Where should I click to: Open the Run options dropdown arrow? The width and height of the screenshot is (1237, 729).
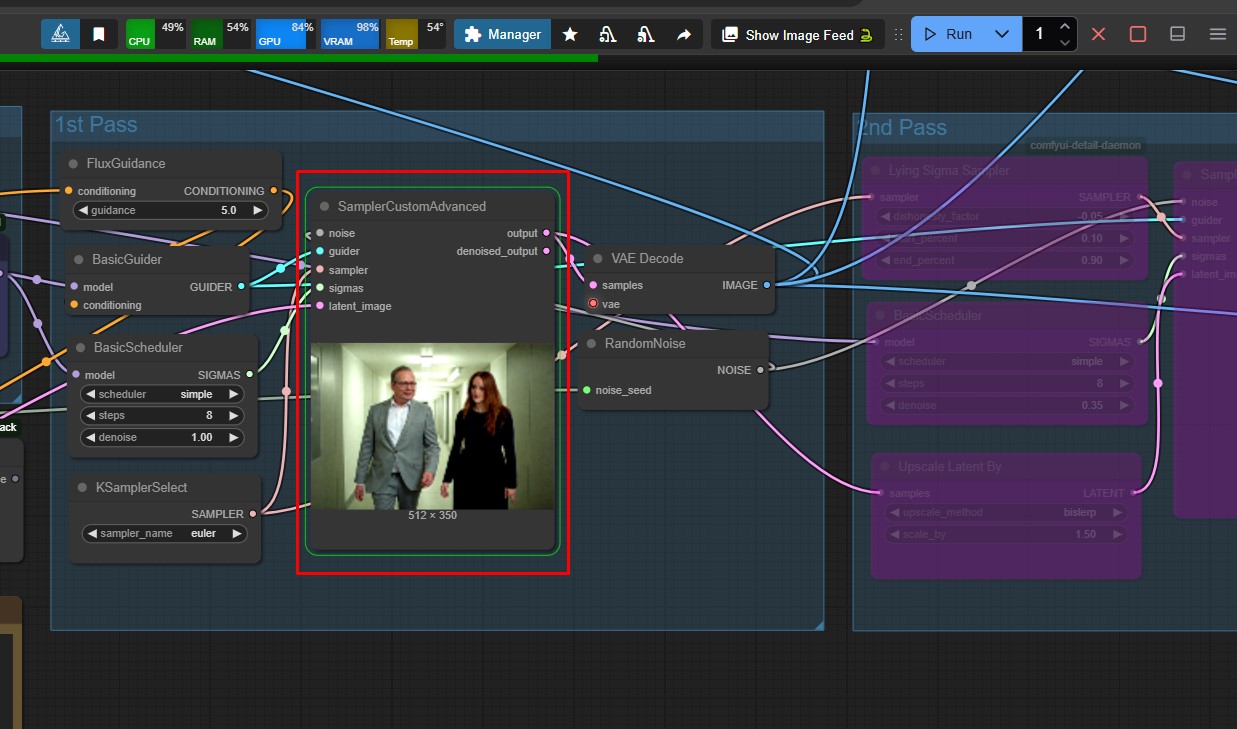[1002, 34]
